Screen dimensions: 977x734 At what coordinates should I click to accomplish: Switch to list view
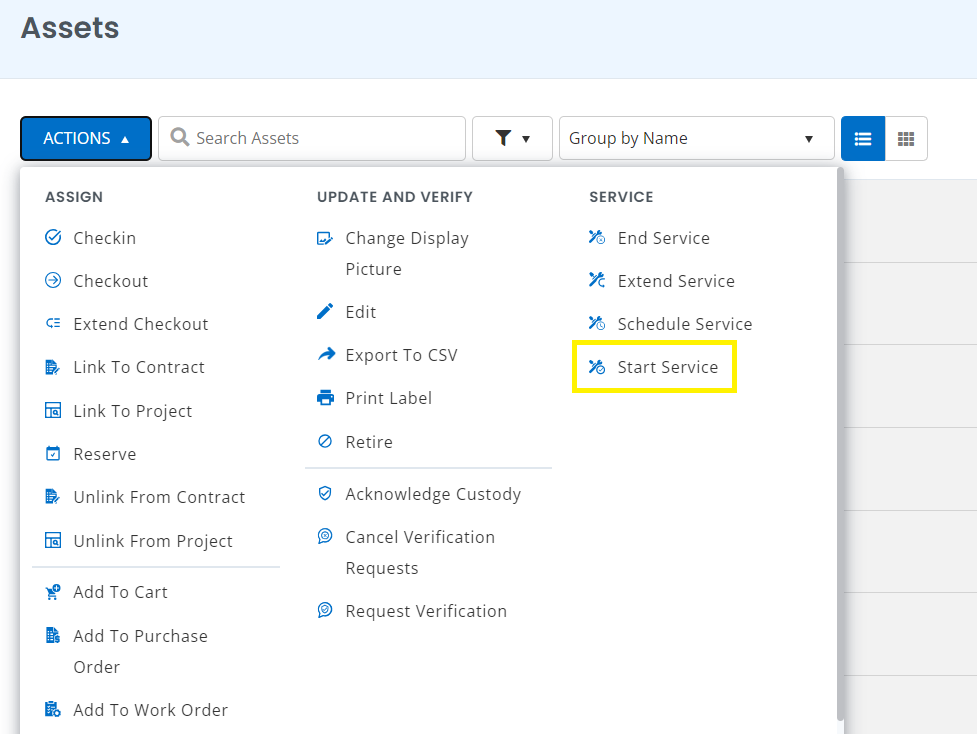point(863,139)
